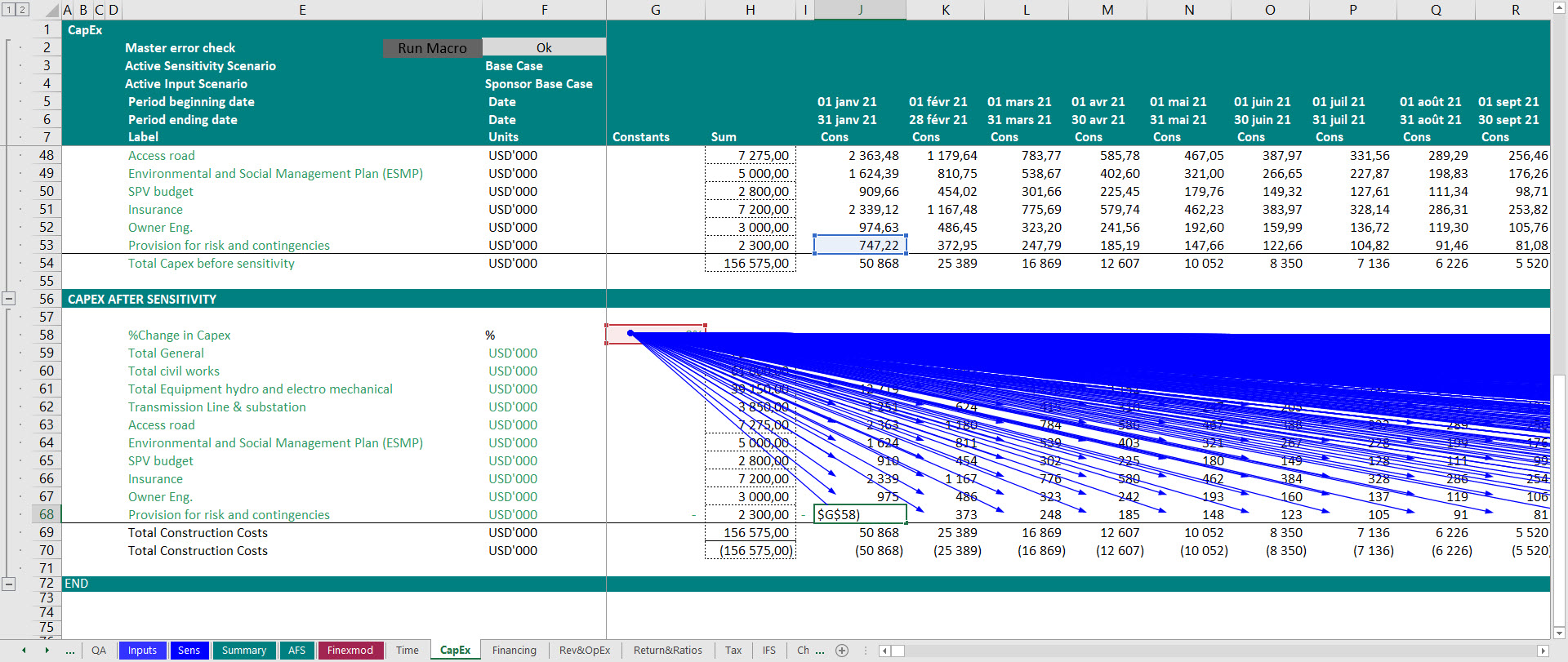Screen dimensions: 1568x662
Task: Select row 68 header
Action: (x=47, y=514)
